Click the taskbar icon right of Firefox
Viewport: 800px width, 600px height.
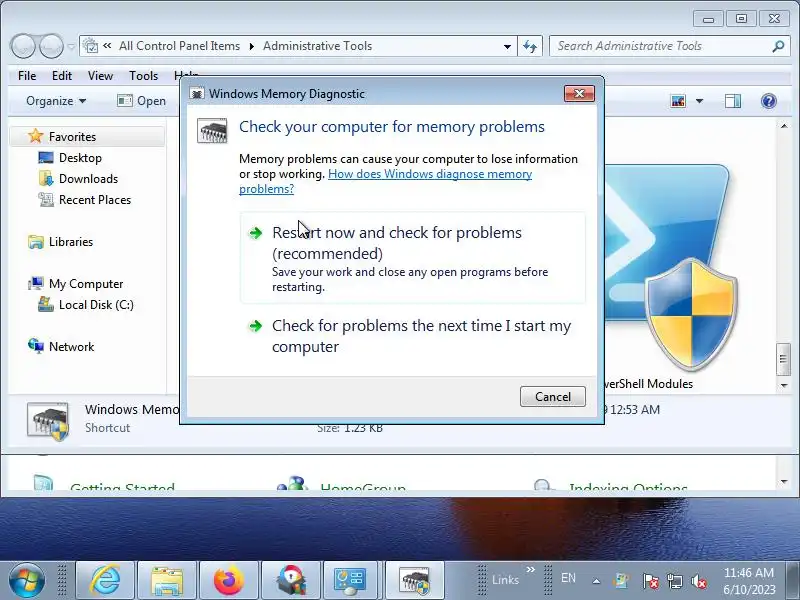click(290, 580)
